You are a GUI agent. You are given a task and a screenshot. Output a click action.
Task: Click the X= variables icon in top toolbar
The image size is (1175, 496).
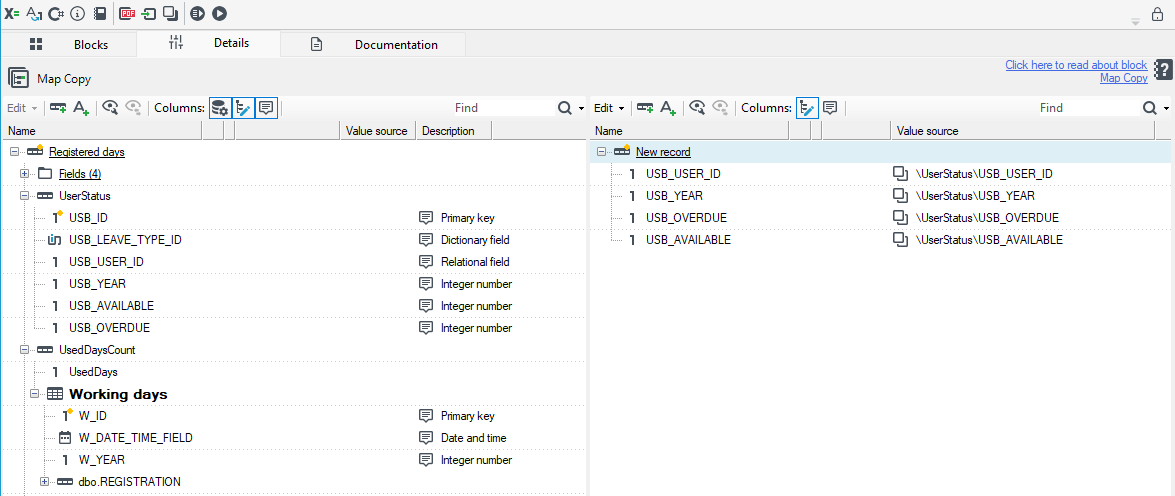(x=12, y=13)
